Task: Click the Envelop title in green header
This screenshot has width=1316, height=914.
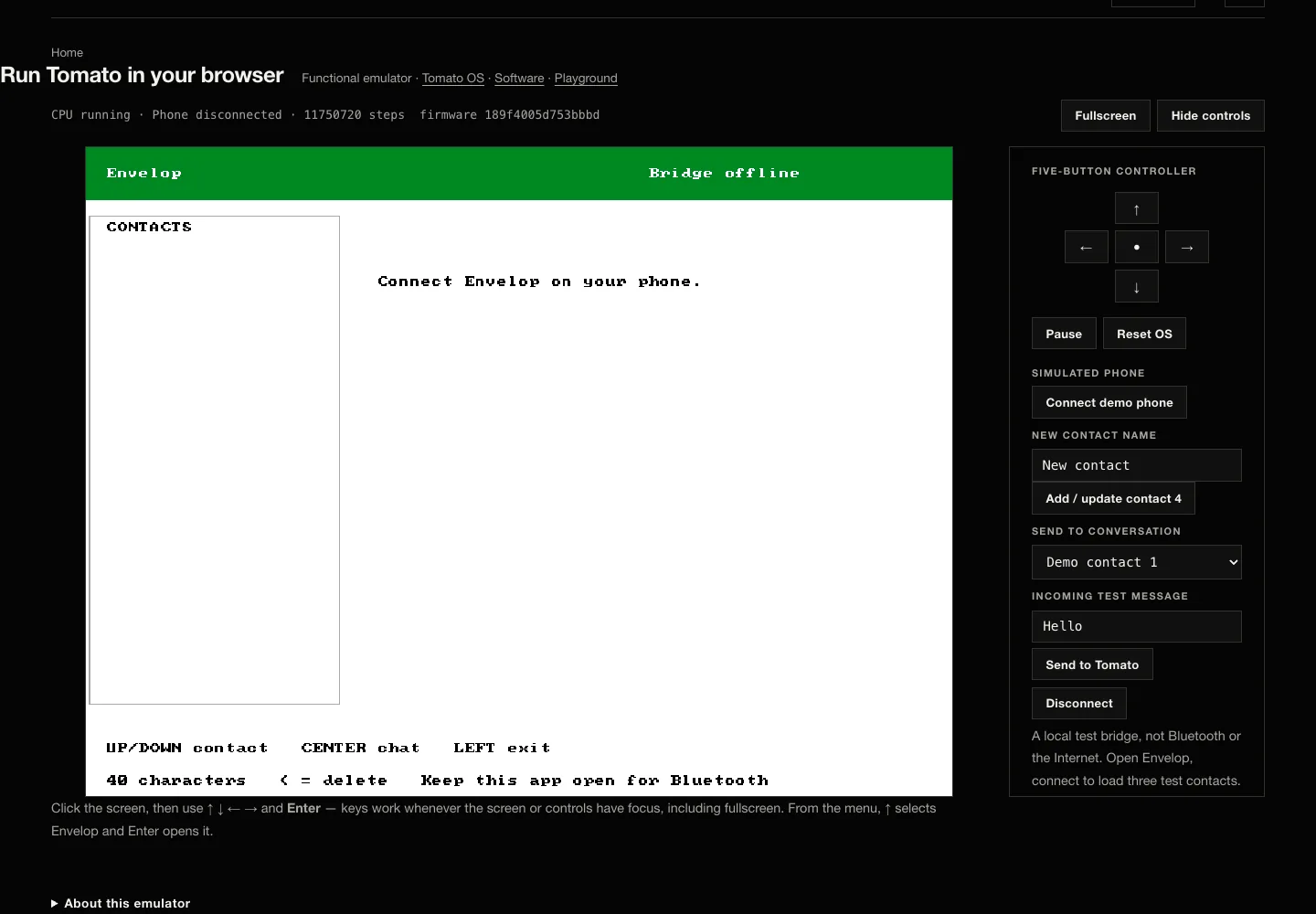Action: [143, 173]
